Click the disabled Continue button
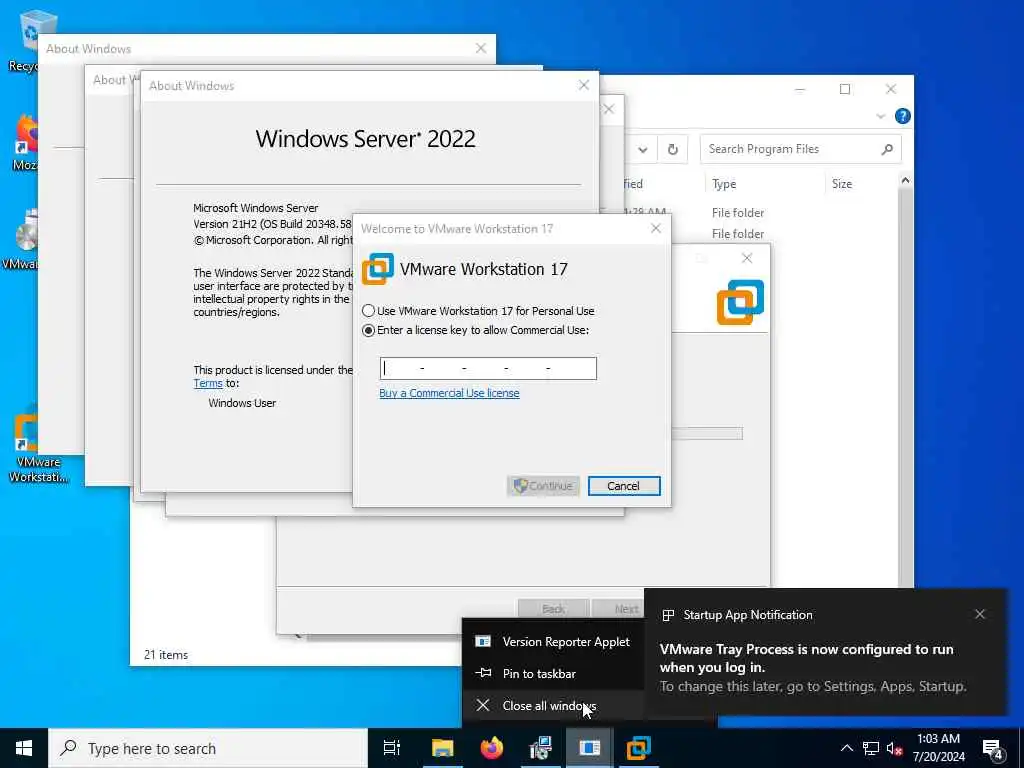The height and width of the screenshot is (768, 1024). tap(543, 486)
